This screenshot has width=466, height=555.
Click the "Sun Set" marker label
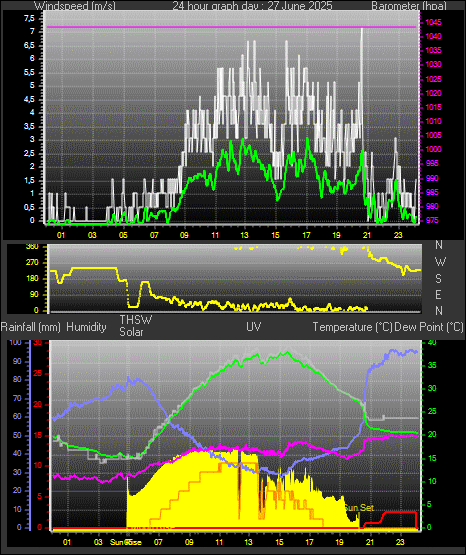tap(359, 508)
